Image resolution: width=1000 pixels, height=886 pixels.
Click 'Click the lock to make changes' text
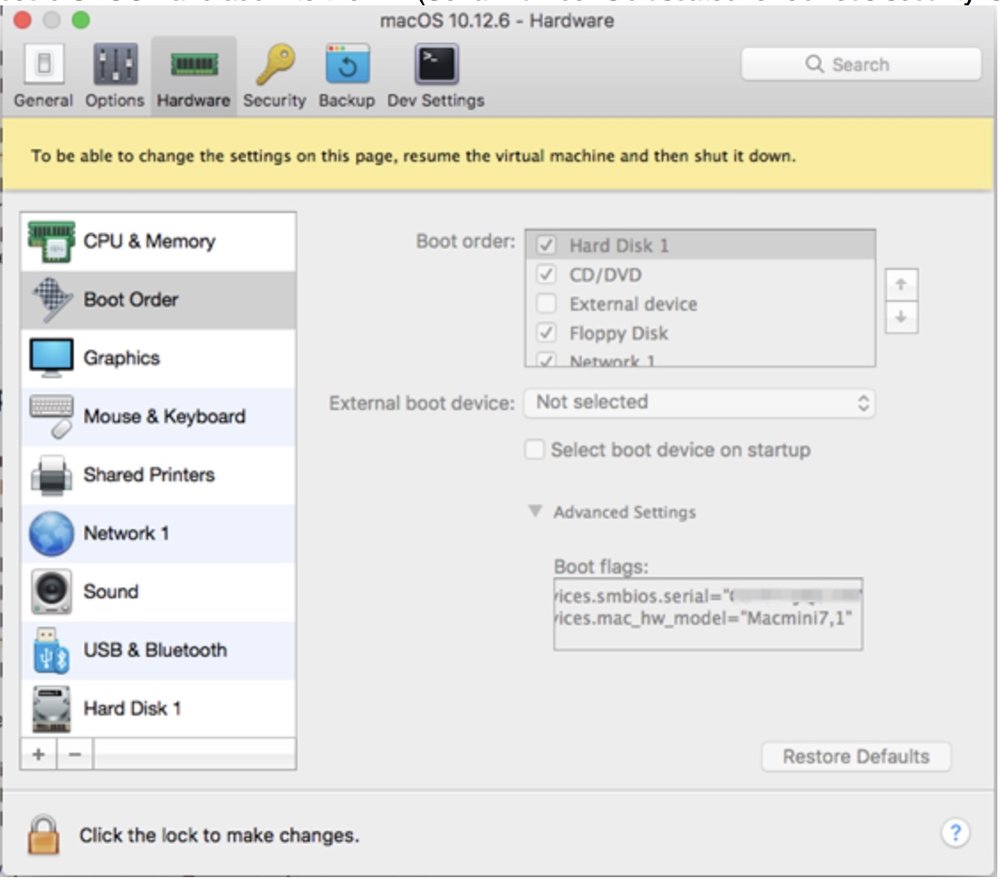(219, 836)
